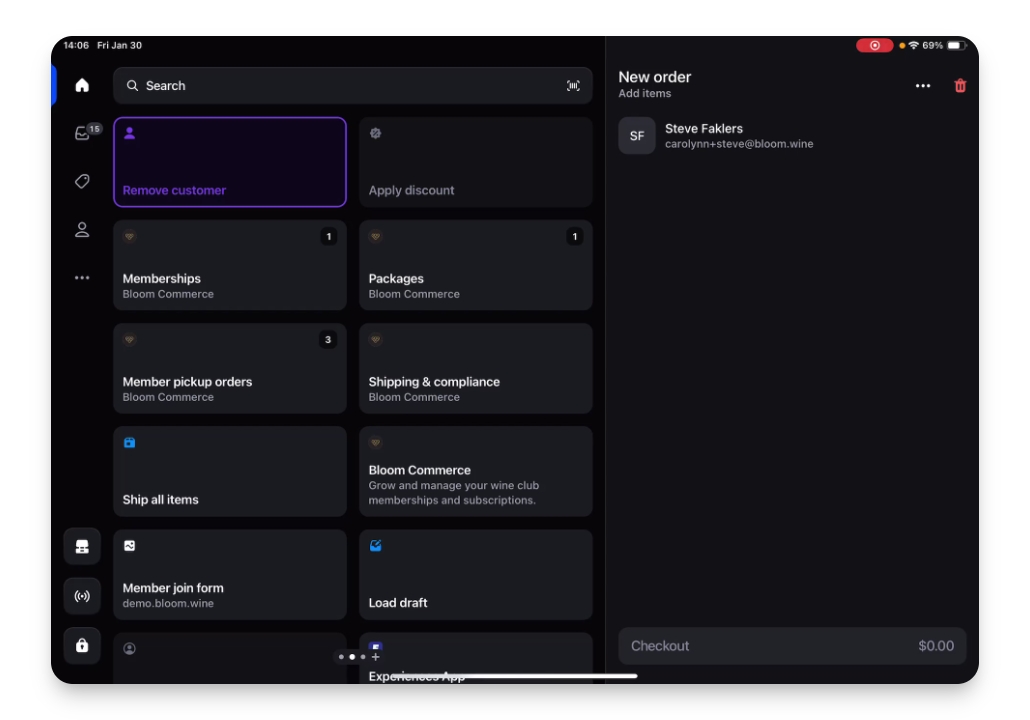This screenshot has width=1030, height=720.
Task: Lock the POS with padlock icon
Action: 82,645
